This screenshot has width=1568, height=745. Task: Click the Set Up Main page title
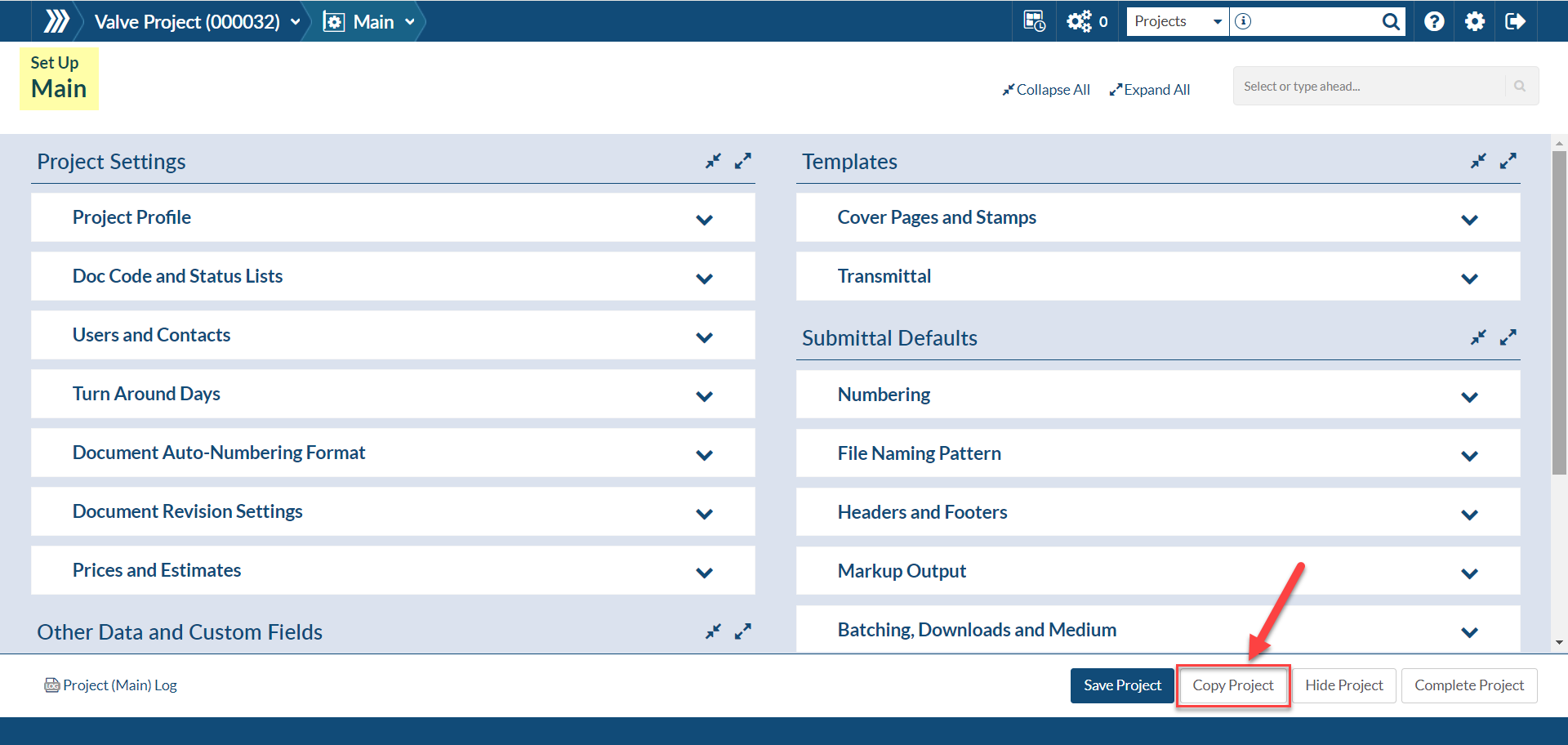click(59, 78)
